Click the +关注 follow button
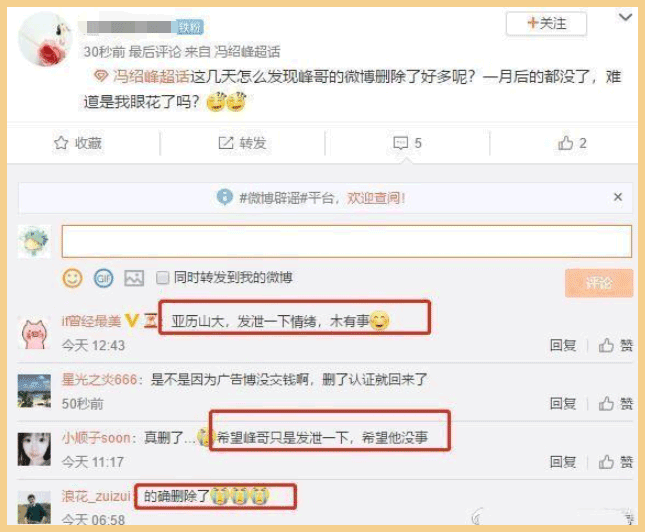Screen dimensions: 645x532 (x=546, y=23)
